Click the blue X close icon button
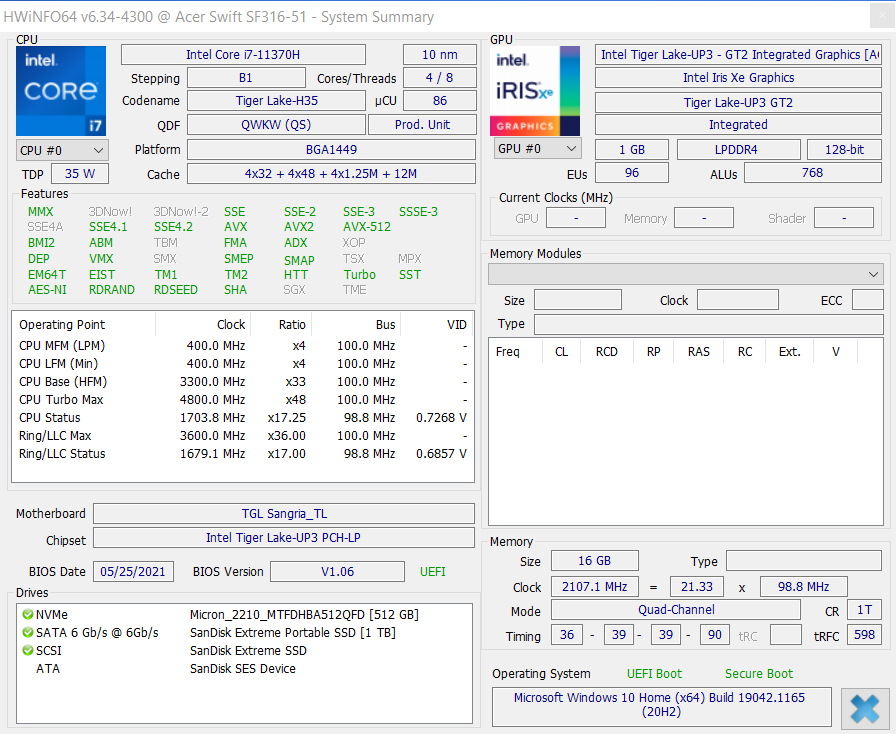Image resolution: width=896 pixels, height=734 pixels. point(865,707)
